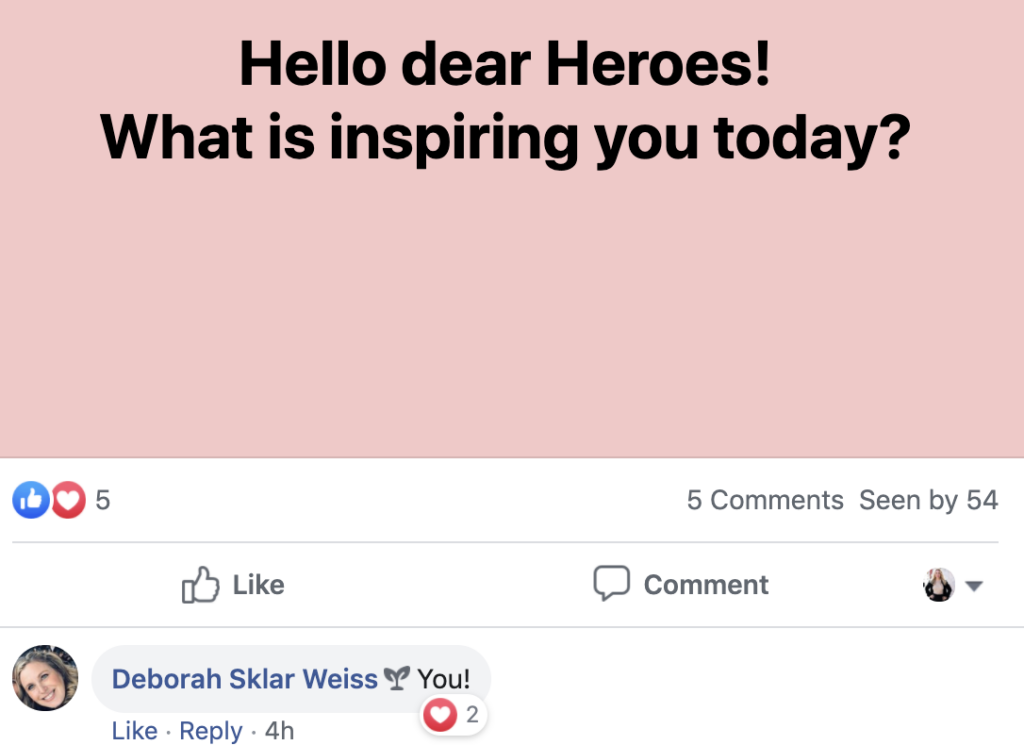
Task: Reply to Deborah's comment
Action: click(211, 731)
